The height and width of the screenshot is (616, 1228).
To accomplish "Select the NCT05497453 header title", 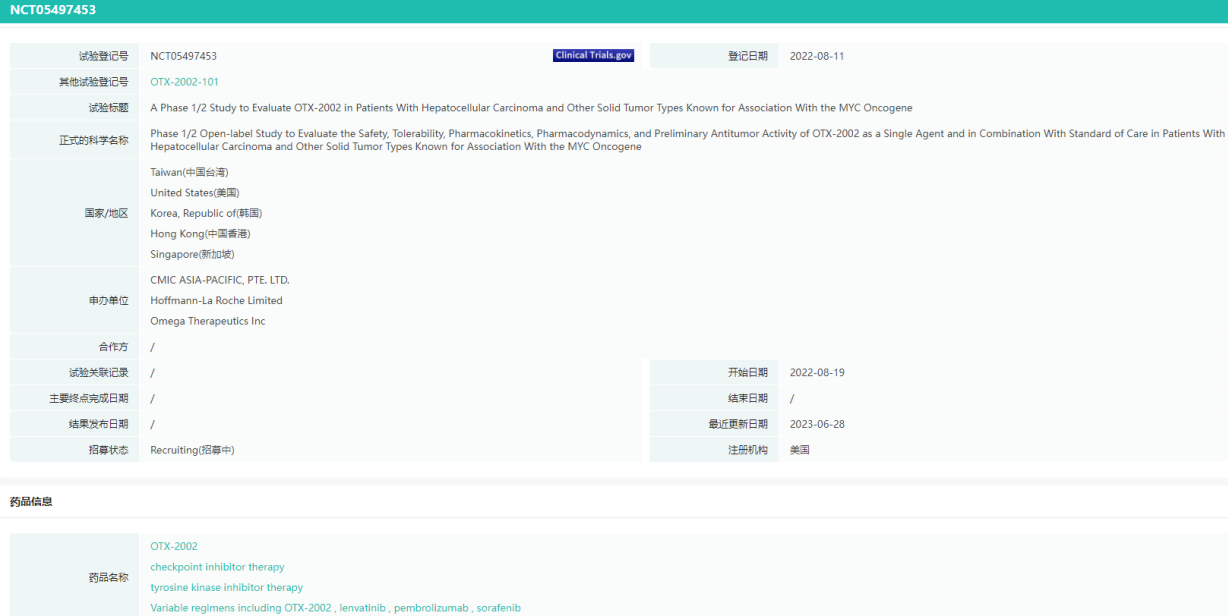I will pos(54,10).
